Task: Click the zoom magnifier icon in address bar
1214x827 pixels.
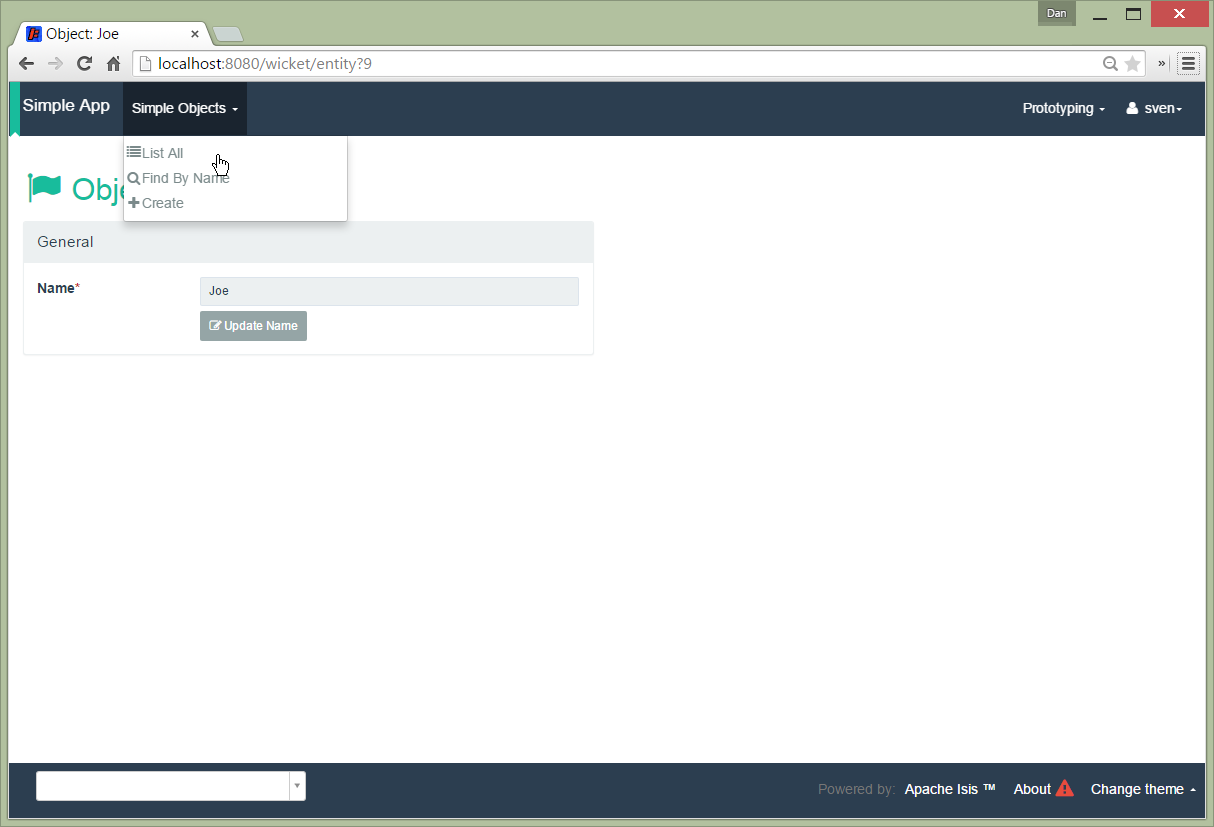Action: 1110,63
